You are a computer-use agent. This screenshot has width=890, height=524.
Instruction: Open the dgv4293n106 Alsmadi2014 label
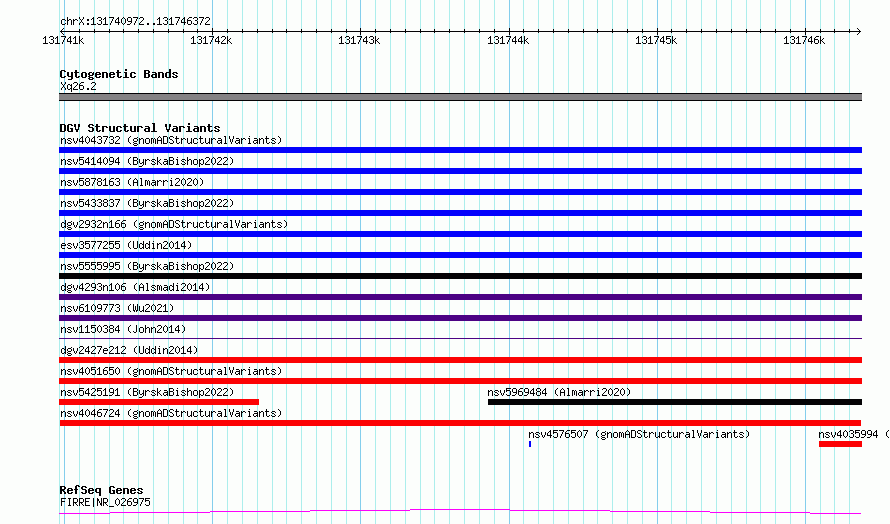click(135, 287)
